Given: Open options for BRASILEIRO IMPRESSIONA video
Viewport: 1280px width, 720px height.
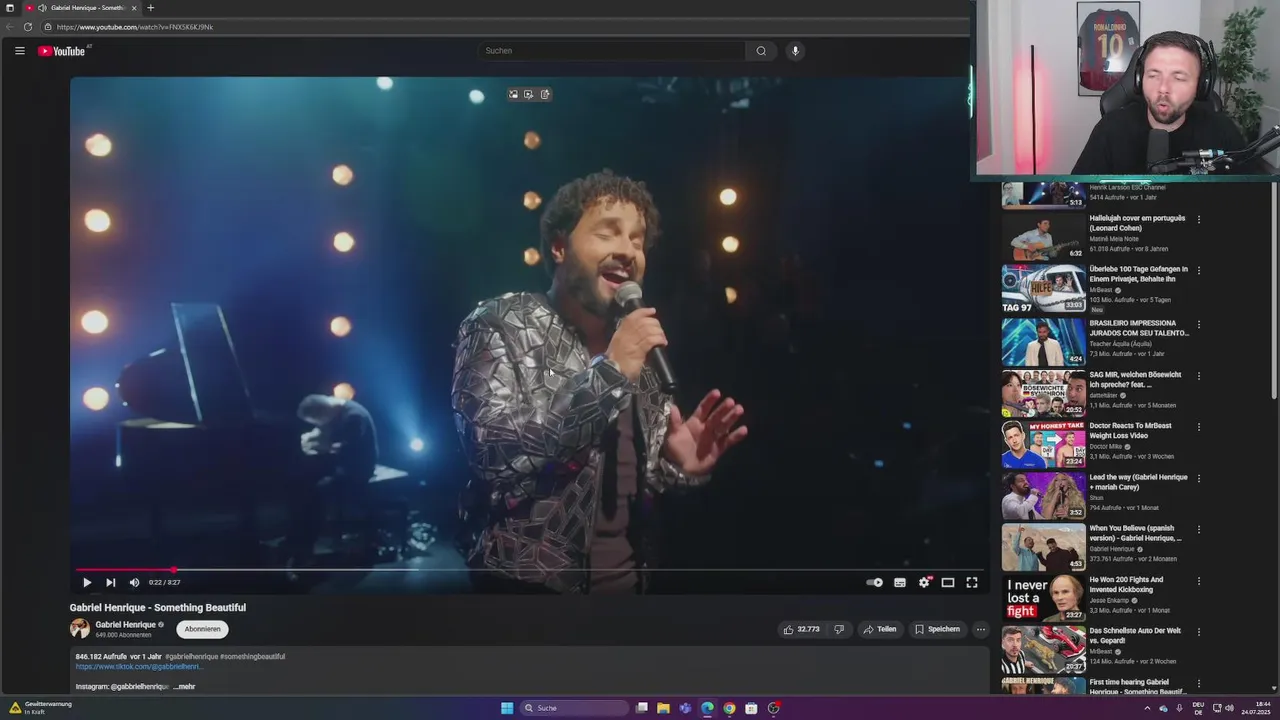Looking at the screenshot, I should coord(1199,325).
